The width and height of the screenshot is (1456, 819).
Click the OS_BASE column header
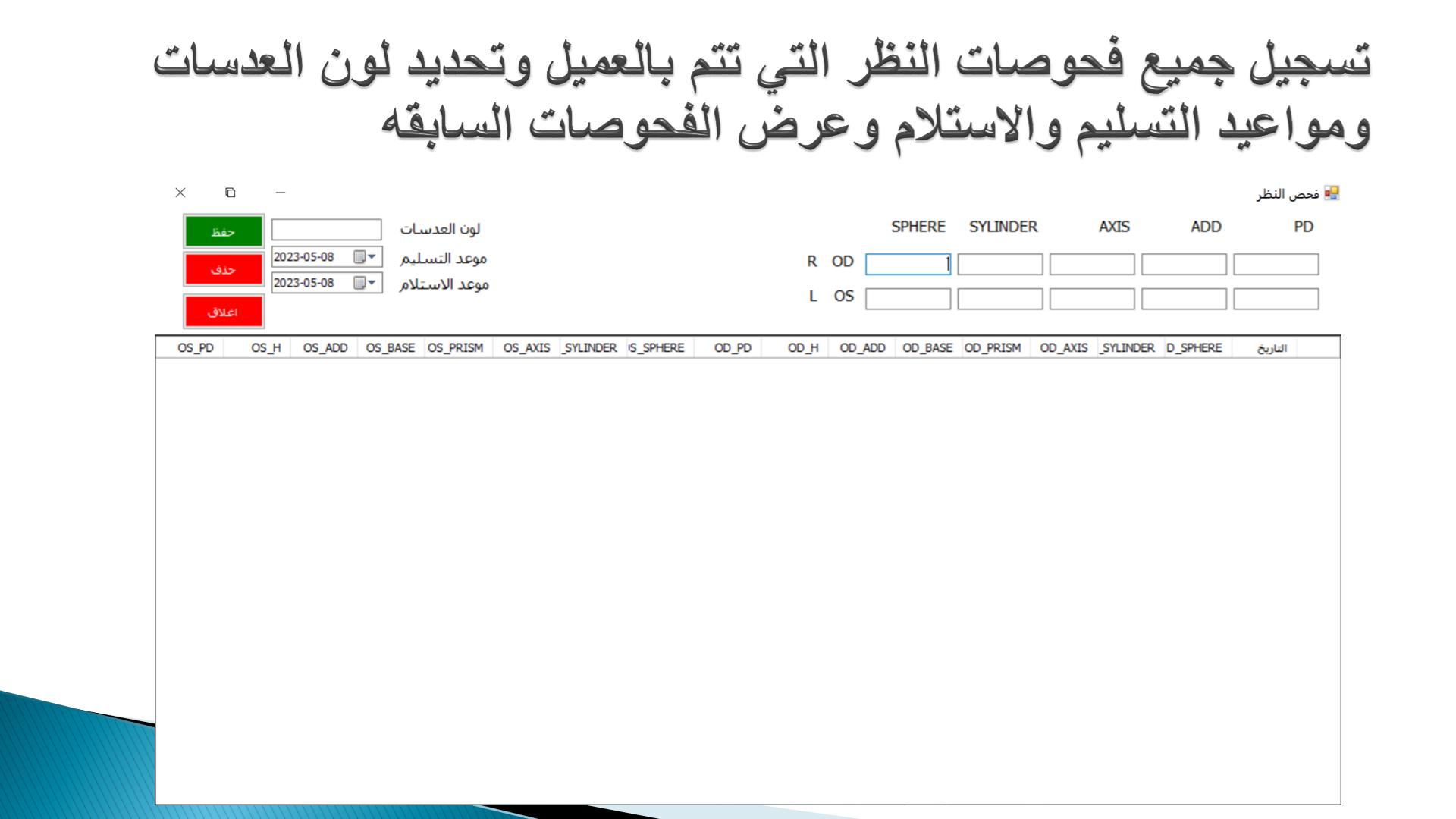[x=390, y=348]
